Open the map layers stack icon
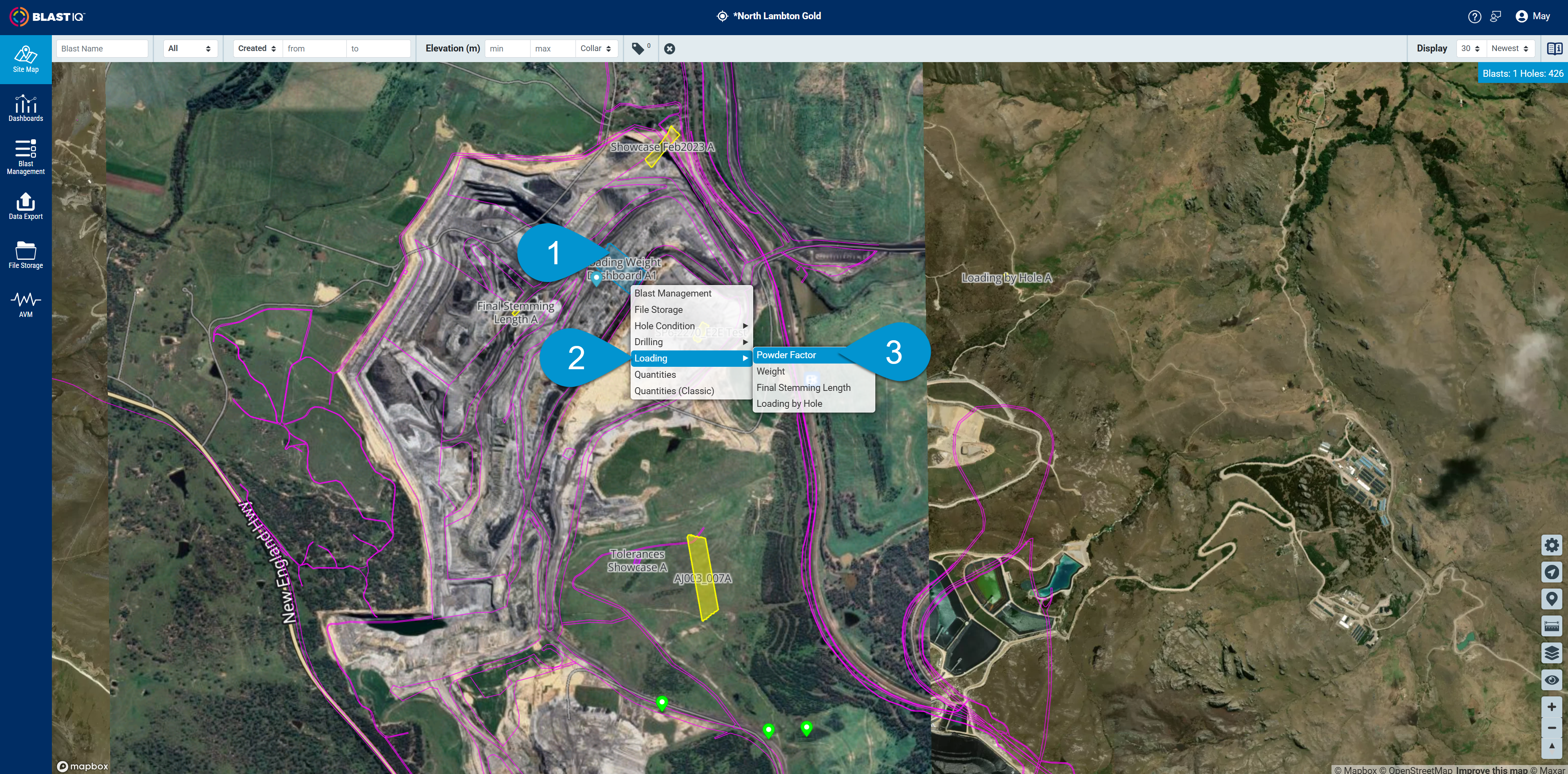The height and width of the screenshot is (774, 1568). 1552,653
